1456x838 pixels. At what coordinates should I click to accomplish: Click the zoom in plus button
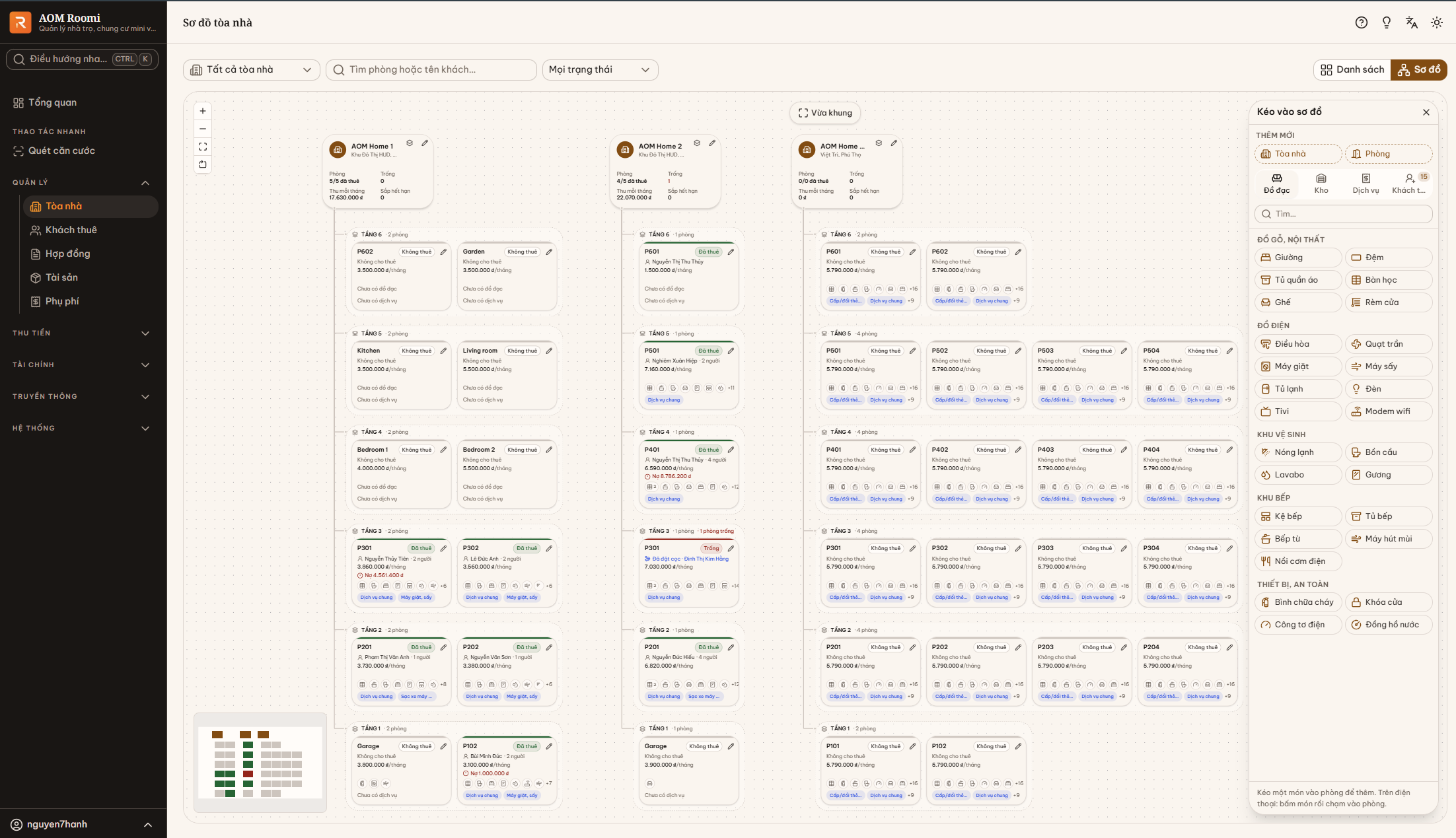[x=203, y=111]
